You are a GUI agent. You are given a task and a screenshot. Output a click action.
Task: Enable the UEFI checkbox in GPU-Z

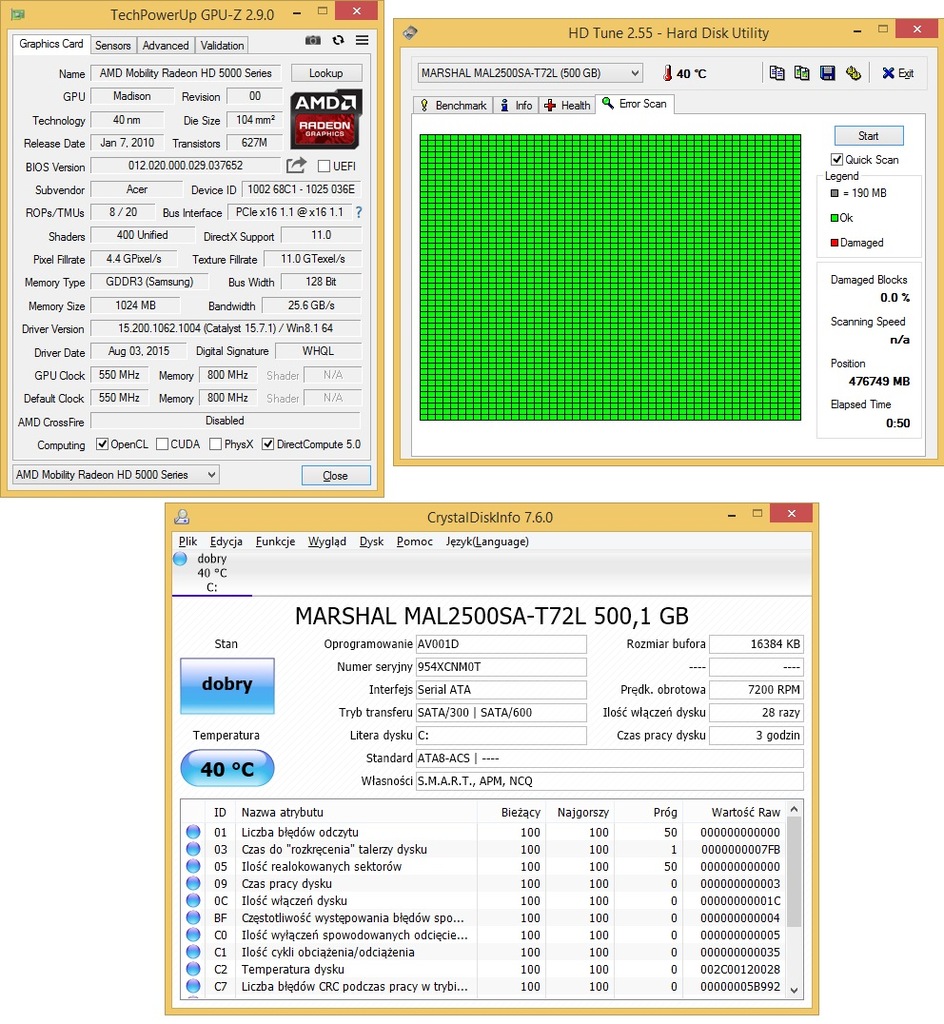click(x=324, y=166)
